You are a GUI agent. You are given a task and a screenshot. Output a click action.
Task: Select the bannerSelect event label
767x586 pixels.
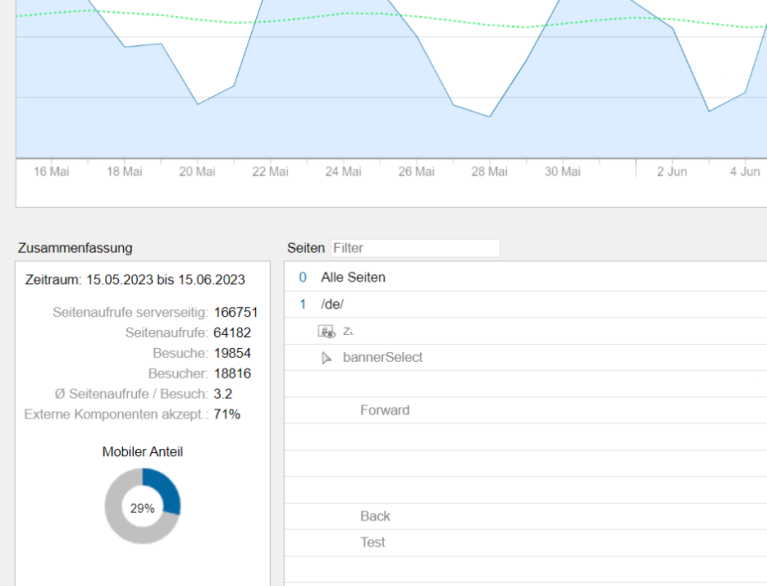coord(382,357)
